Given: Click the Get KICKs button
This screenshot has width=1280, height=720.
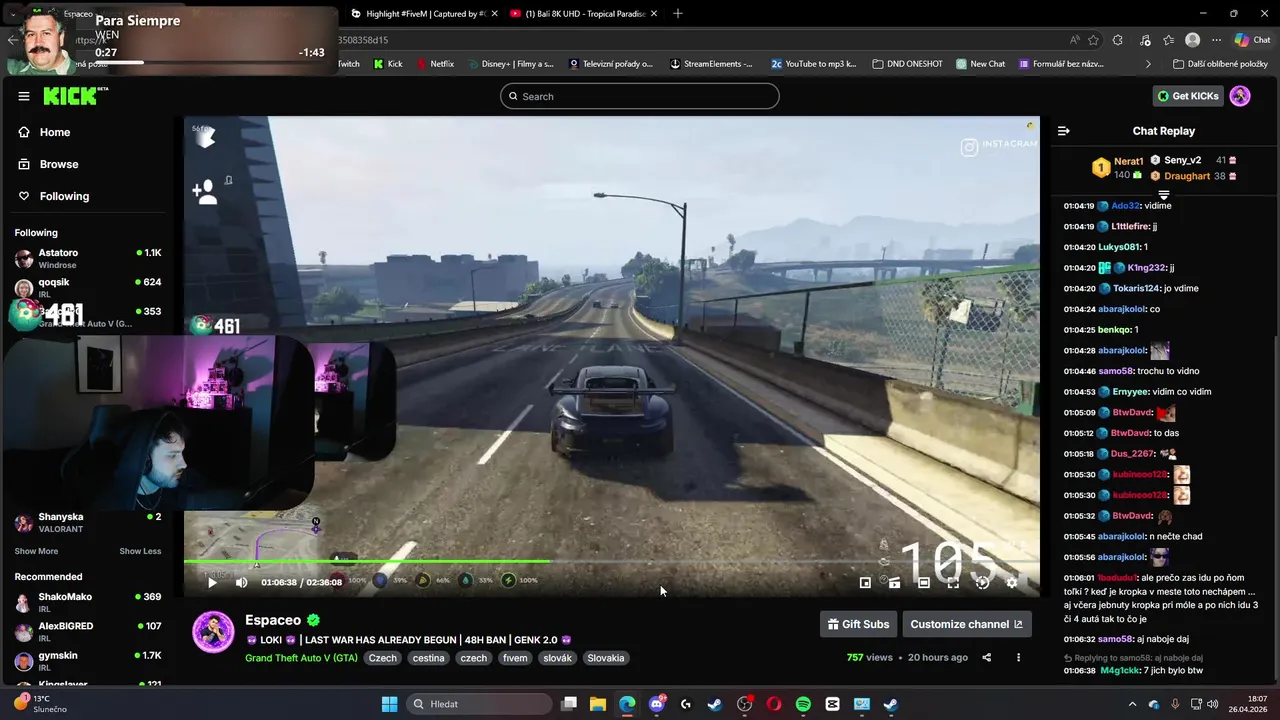Looking at the screenshot, I should [x=1188, y=96].
